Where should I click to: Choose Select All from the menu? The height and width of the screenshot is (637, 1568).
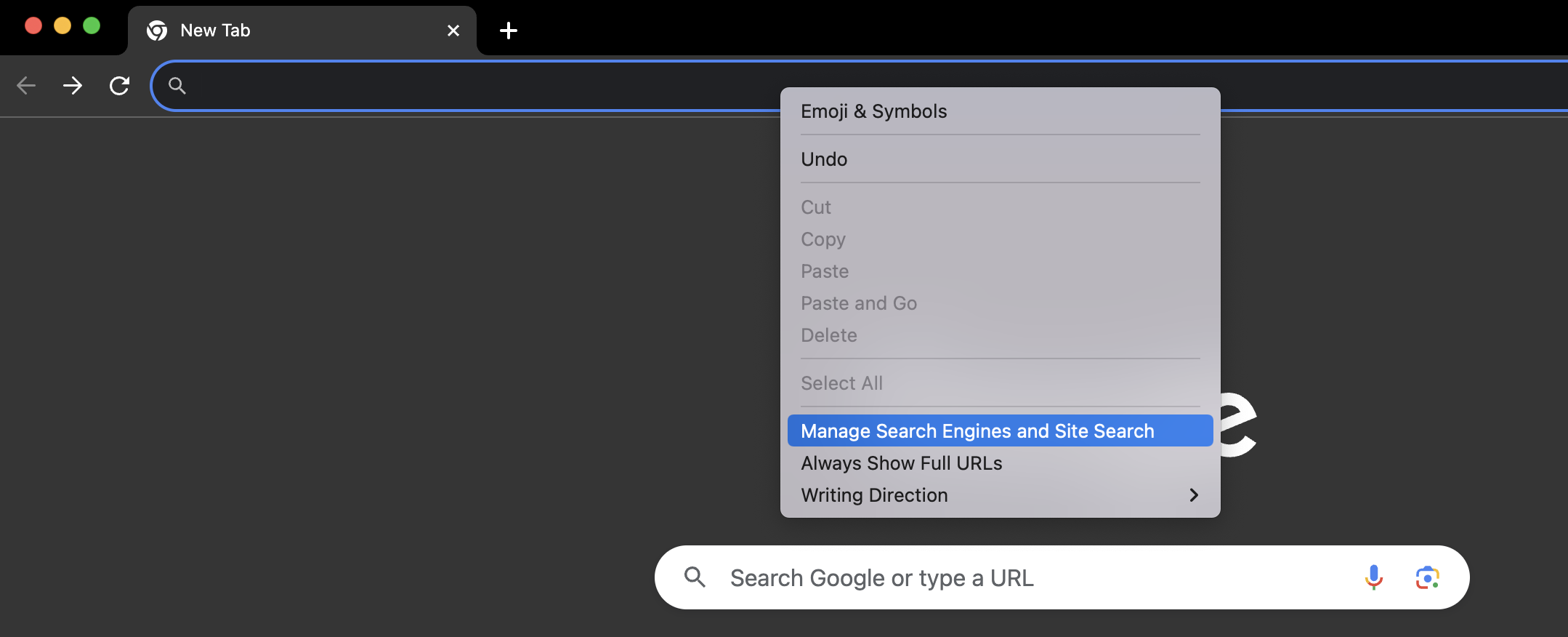click(841, 383)
